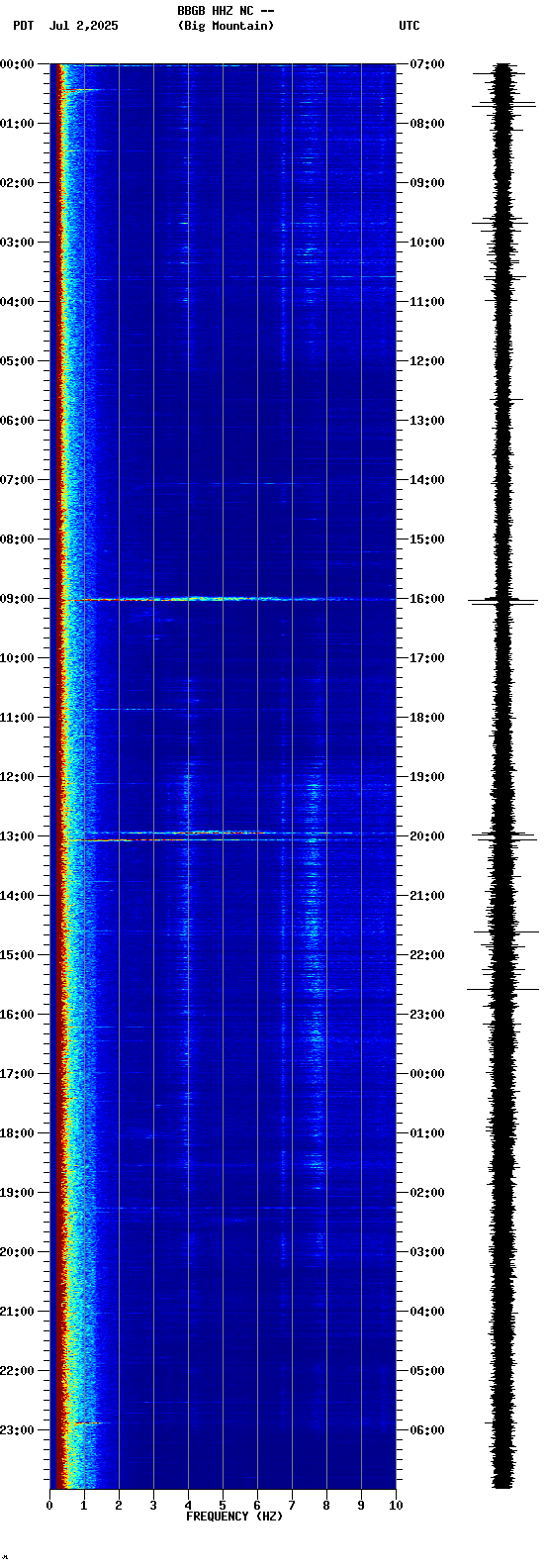This screenshot has width=546, height=1568.
Task: Click the station title 'BBGB HHZ NC --'
Action: point(226,11)
